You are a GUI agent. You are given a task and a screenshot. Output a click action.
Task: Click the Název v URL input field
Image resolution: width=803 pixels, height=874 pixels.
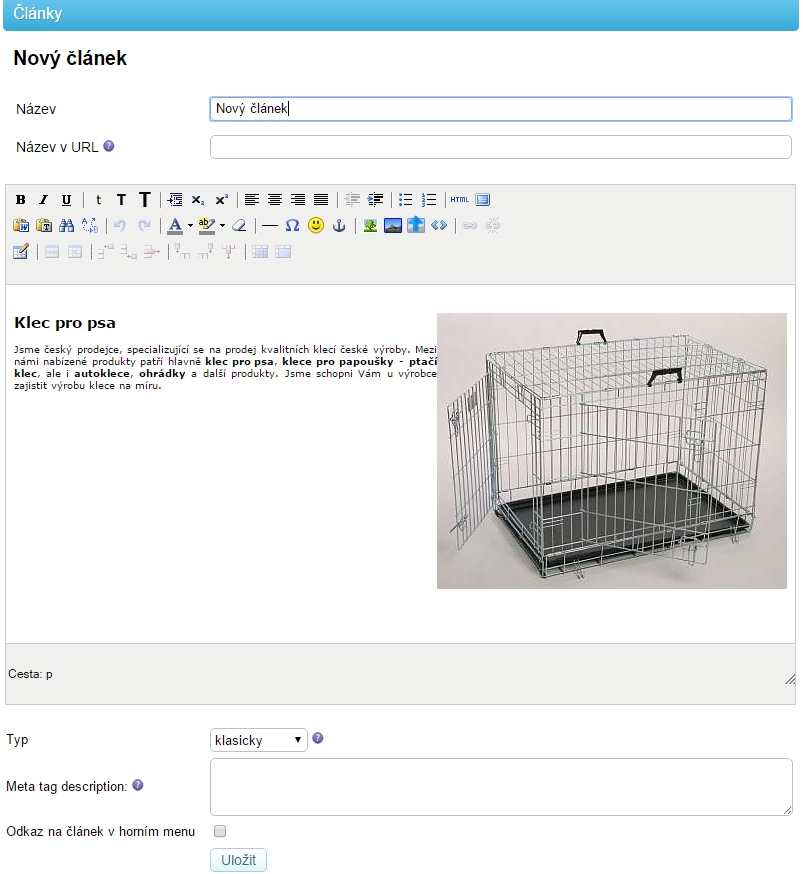500,147
